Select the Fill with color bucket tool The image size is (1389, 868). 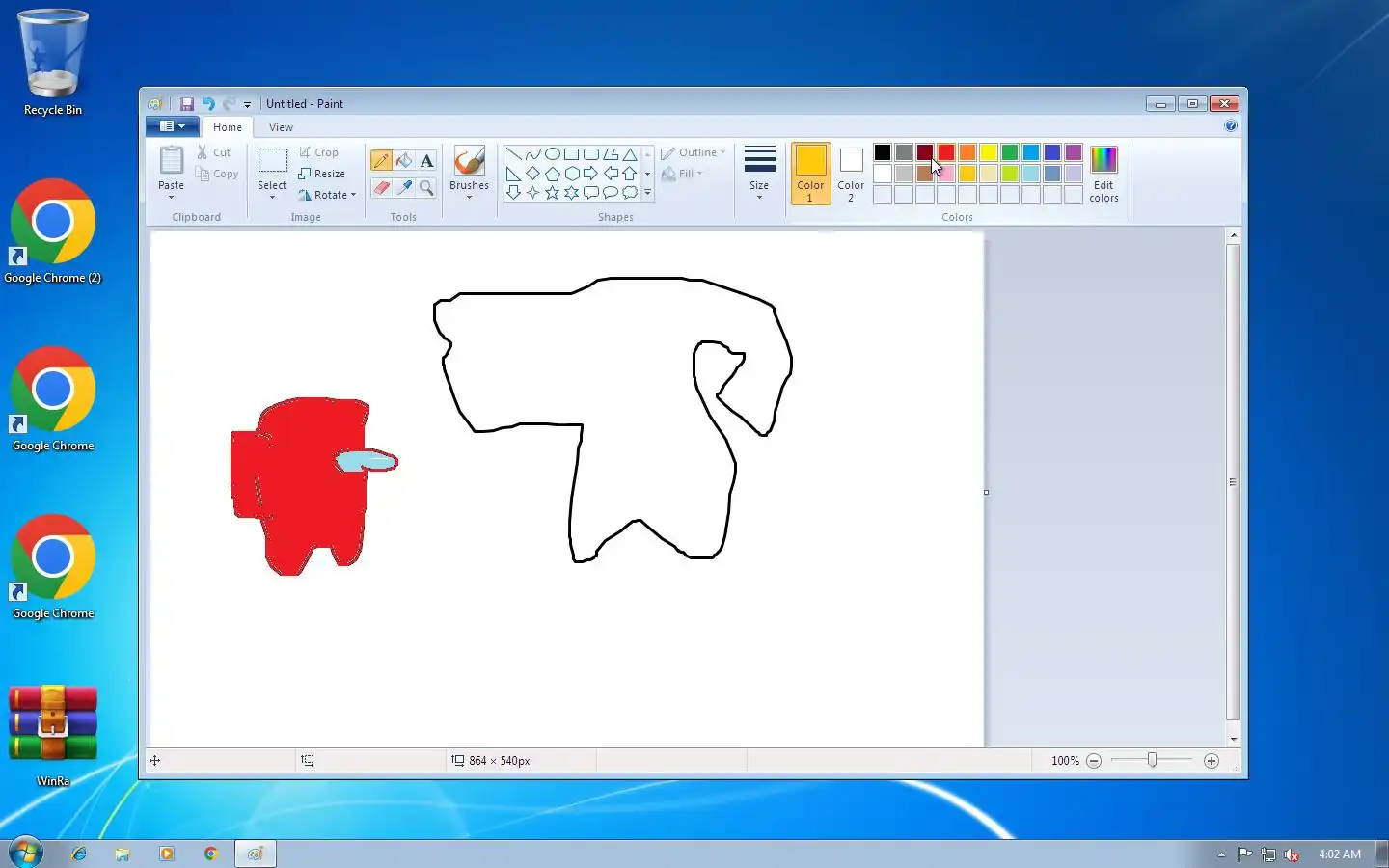tap(404, 161)
